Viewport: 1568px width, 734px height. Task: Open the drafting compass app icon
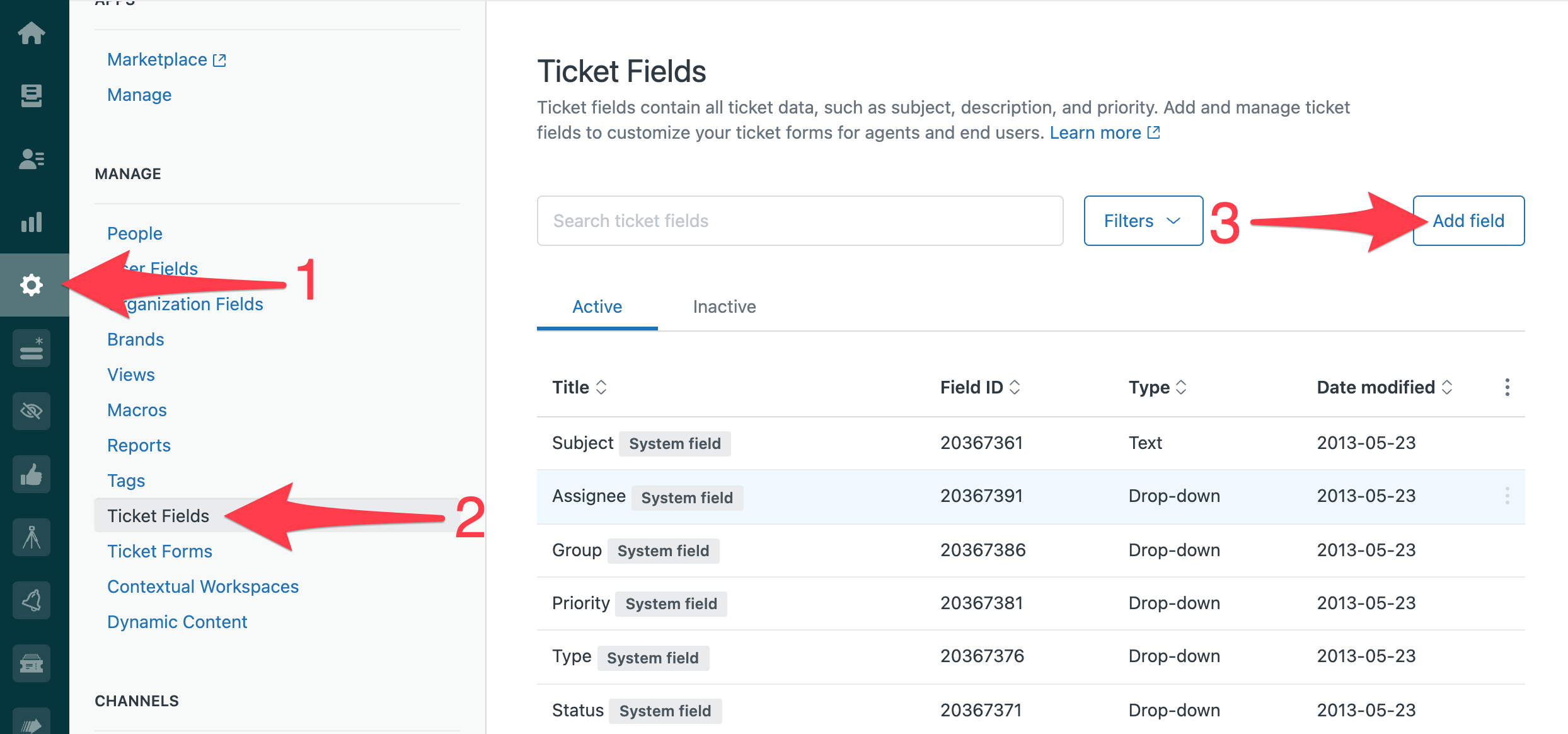tap(32, 537)
